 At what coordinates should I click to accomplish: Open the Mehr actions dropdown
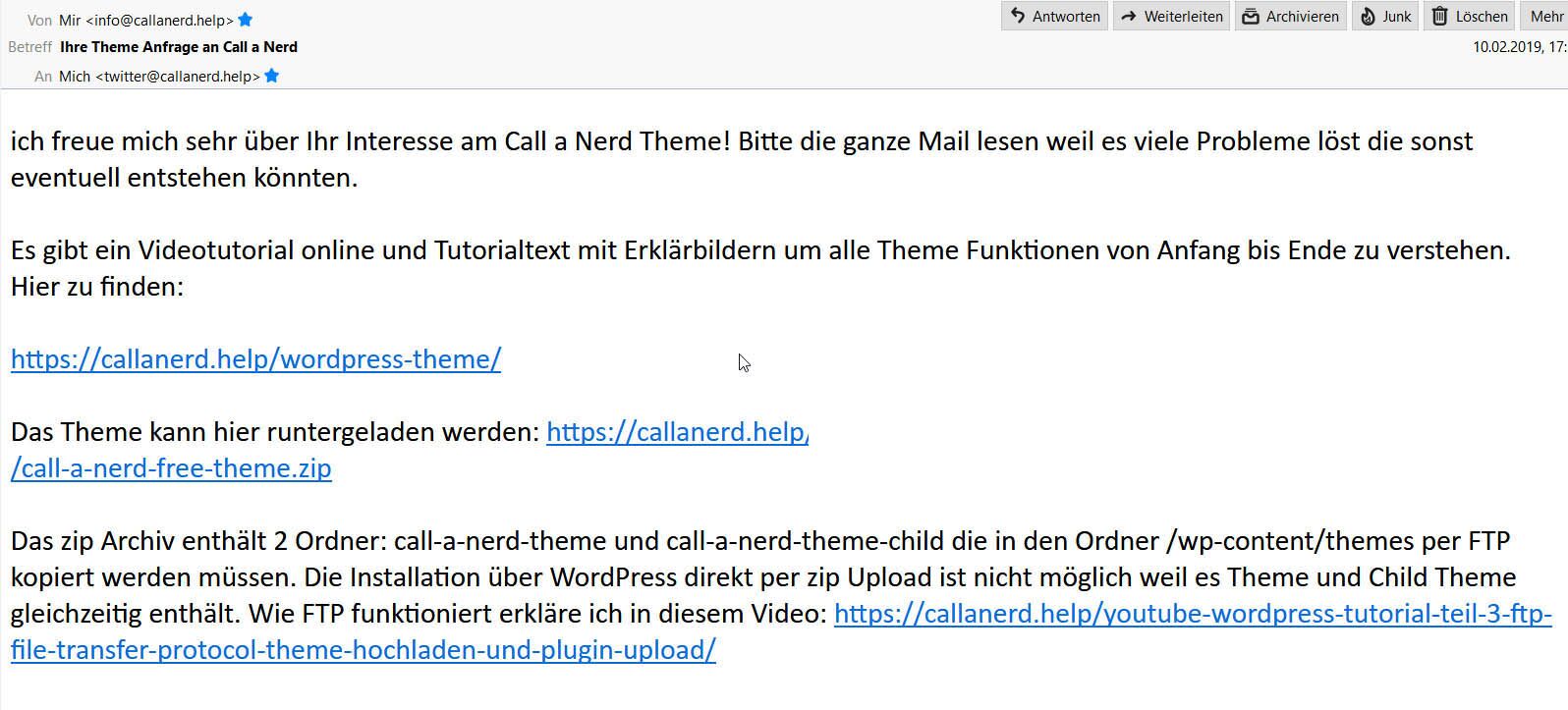click(x=1544, y=16)
